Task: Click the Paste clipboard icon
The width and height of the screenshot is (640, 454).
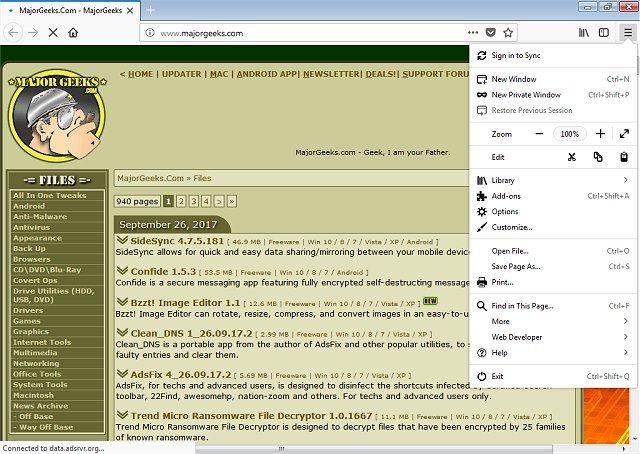Action: pos(624,157)
